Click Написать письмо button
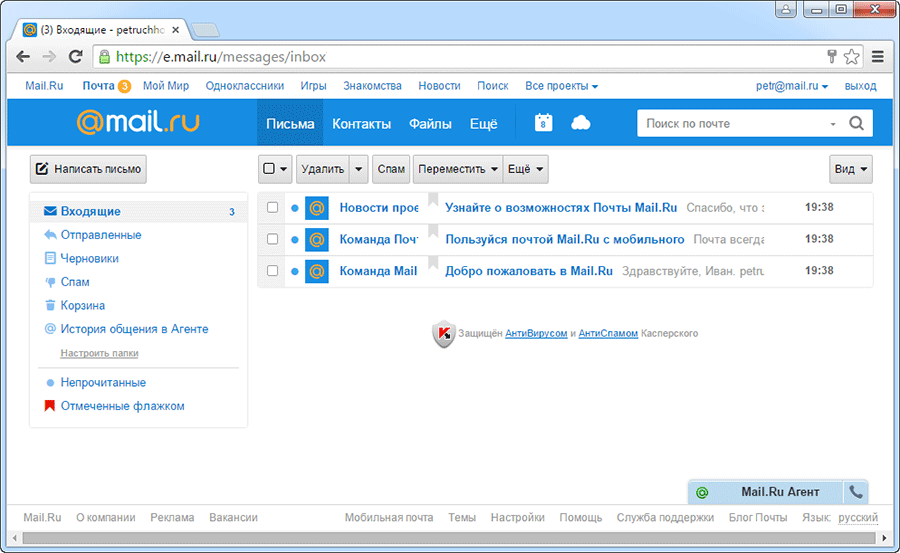This screenshot has width=900, height=553. [88, 169]
